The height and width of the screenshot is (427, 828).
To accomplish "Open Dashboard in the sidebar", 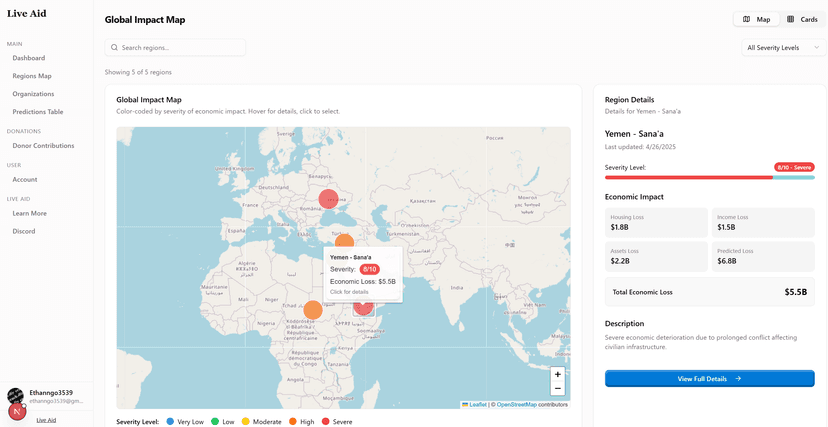I will click(x=28, y=58).
